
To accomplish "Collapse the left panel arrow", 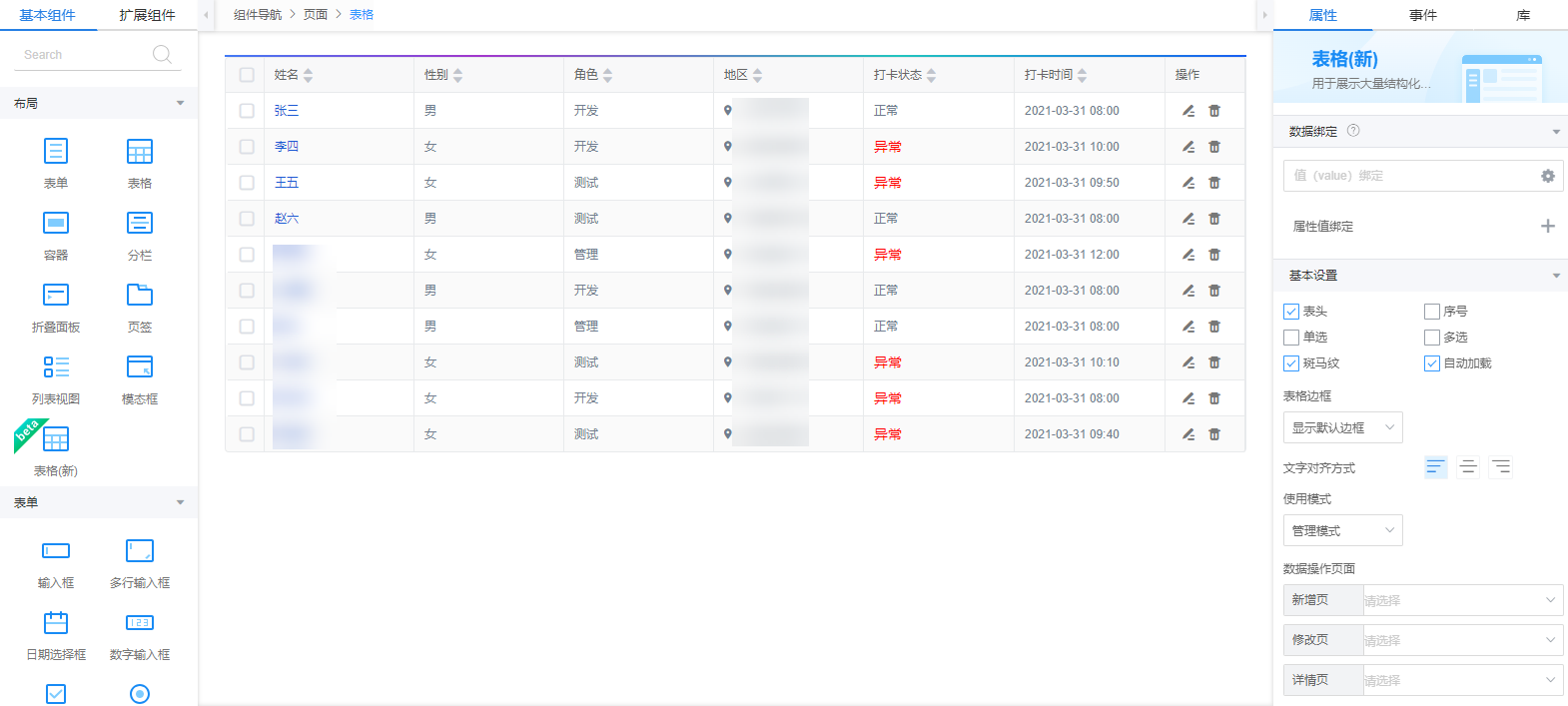I will coord(206,15).
